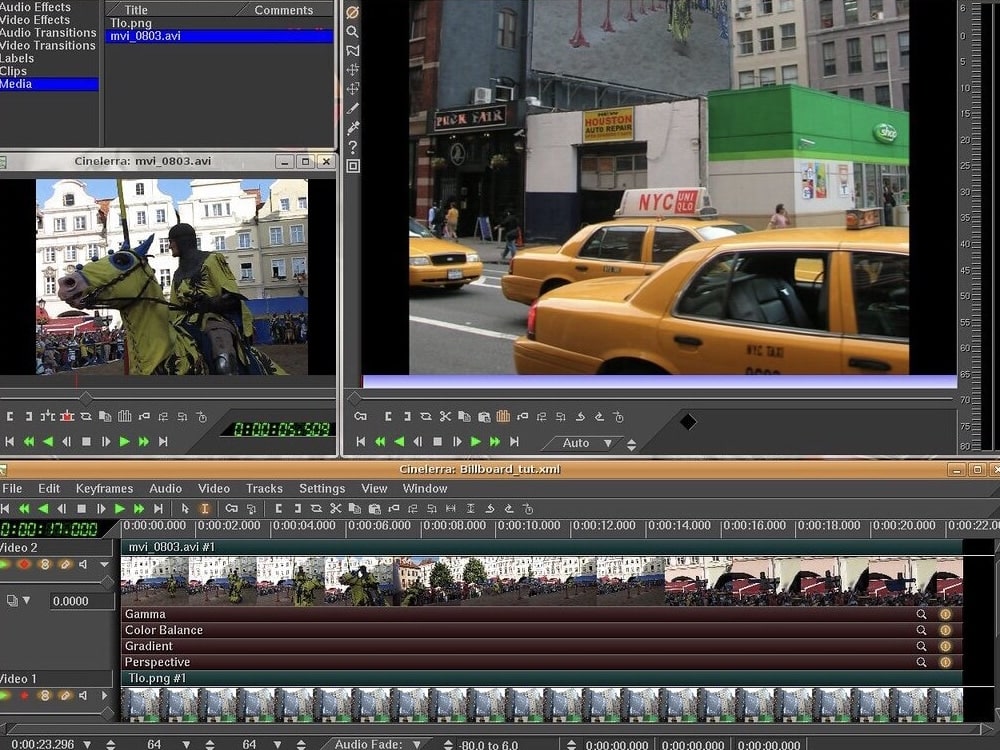Toggle safe regions icon in compositor
This screenshot has width=1000, height=750.
pyautogui.click(x=352, y=166)
